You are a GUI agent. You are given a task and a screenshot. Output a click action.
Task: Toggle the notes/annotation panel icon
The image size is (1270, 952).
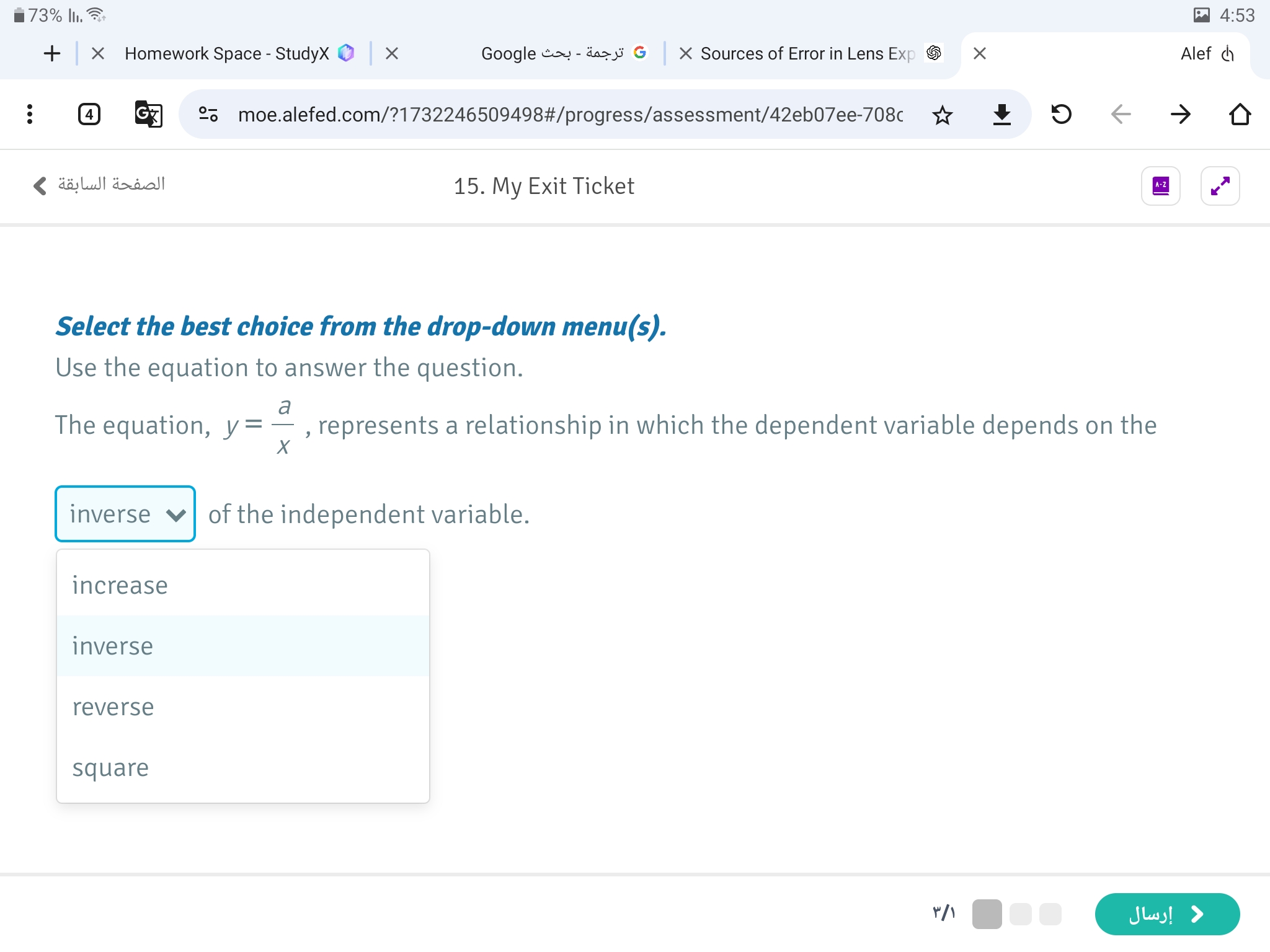point(1162,185)
